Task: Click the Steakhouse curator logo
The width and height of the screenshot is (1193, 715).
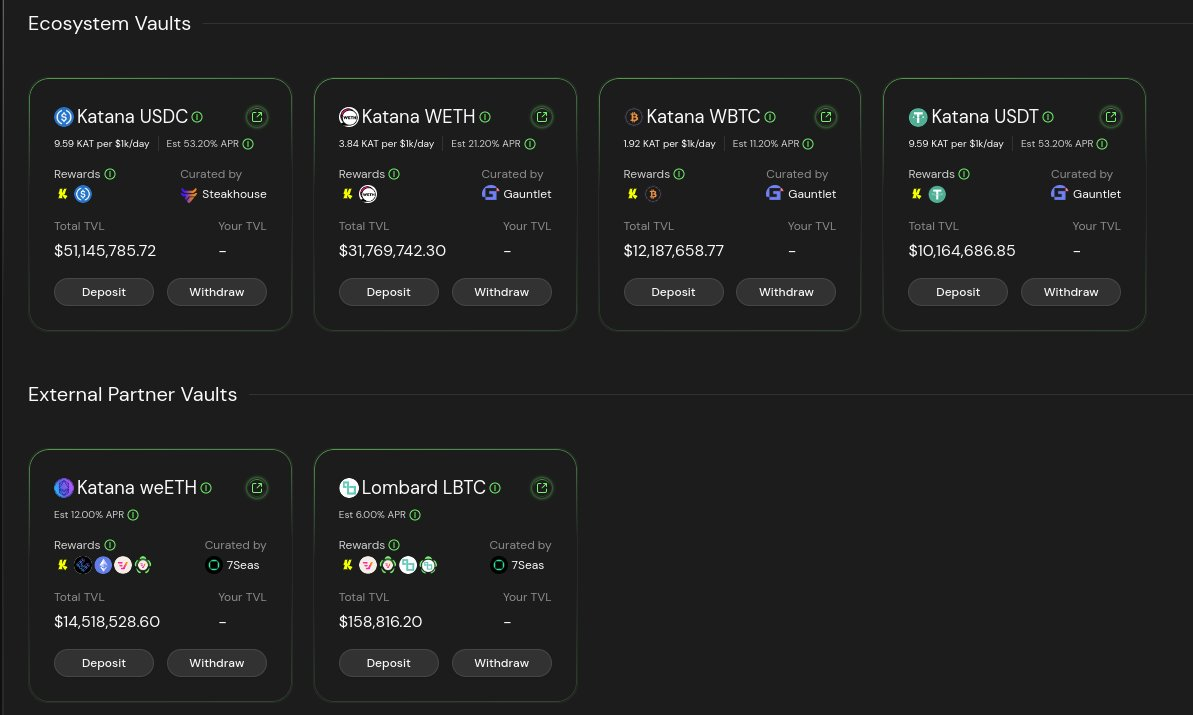Action: point(189,194)
